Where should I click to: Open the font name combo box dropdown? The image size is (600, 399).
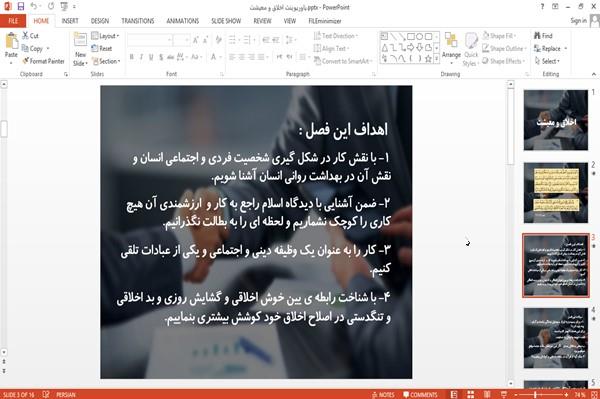[x=169, y=40]
